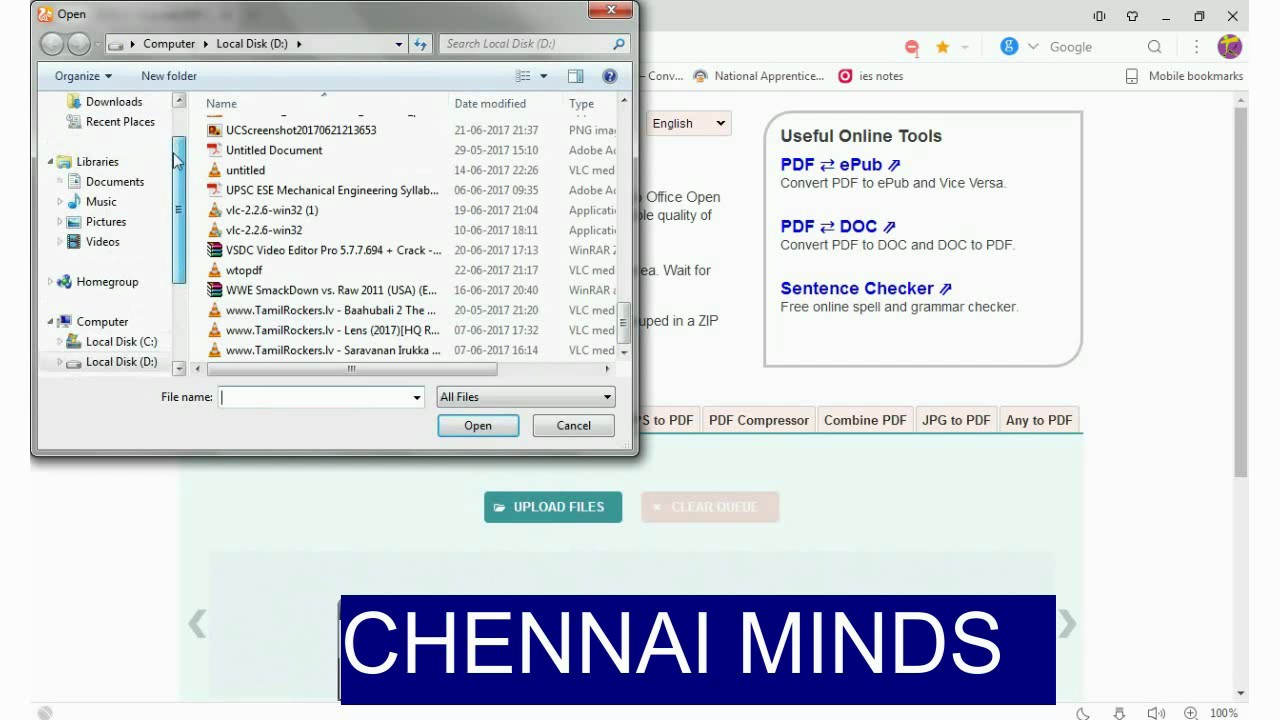Screen dimensions: 1280x720
Task: Click Computer in the address breadcrumb
Action: 169,44
